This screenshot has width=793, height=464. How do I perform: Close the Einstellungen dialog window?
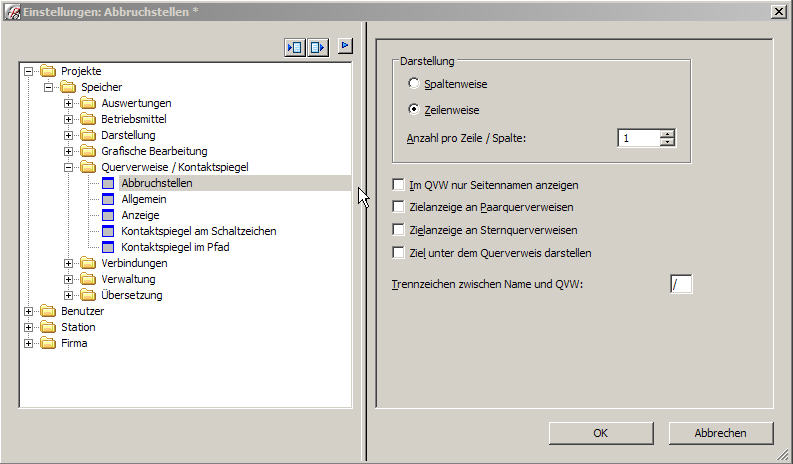[x=779, y=11]
